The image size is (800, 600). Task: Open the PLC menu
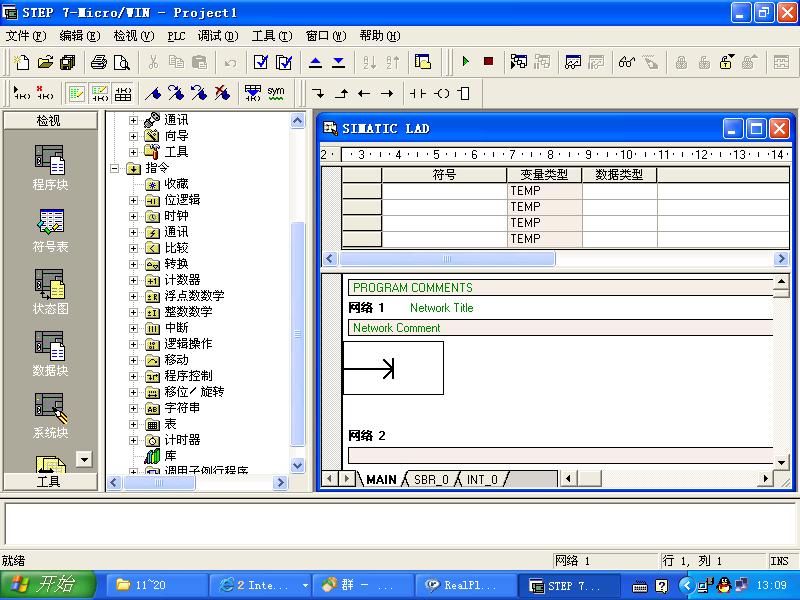click(x=176, y=36)
